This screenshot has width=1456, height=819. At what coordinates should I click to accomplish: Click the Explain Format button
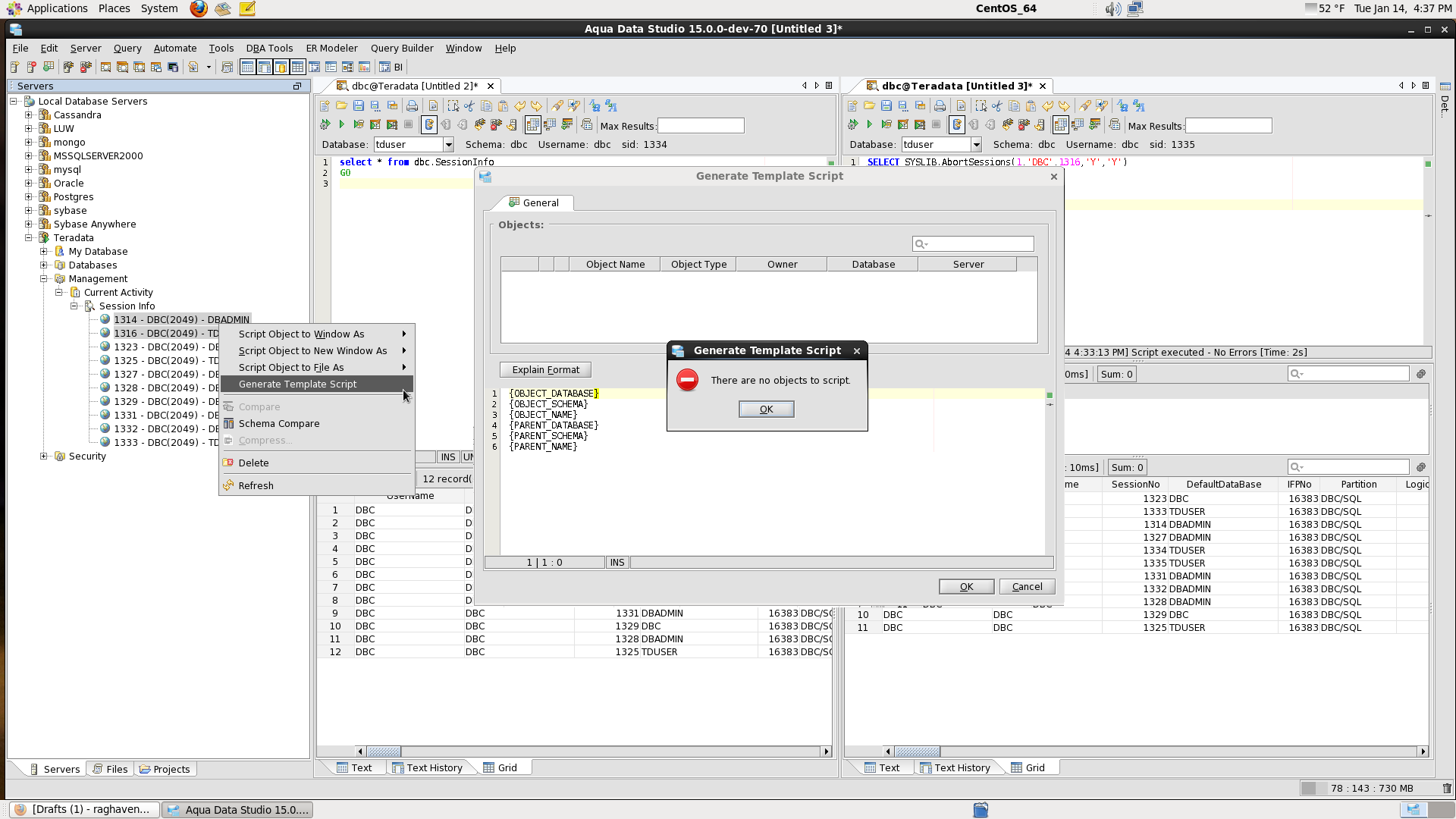click(545, 370)
